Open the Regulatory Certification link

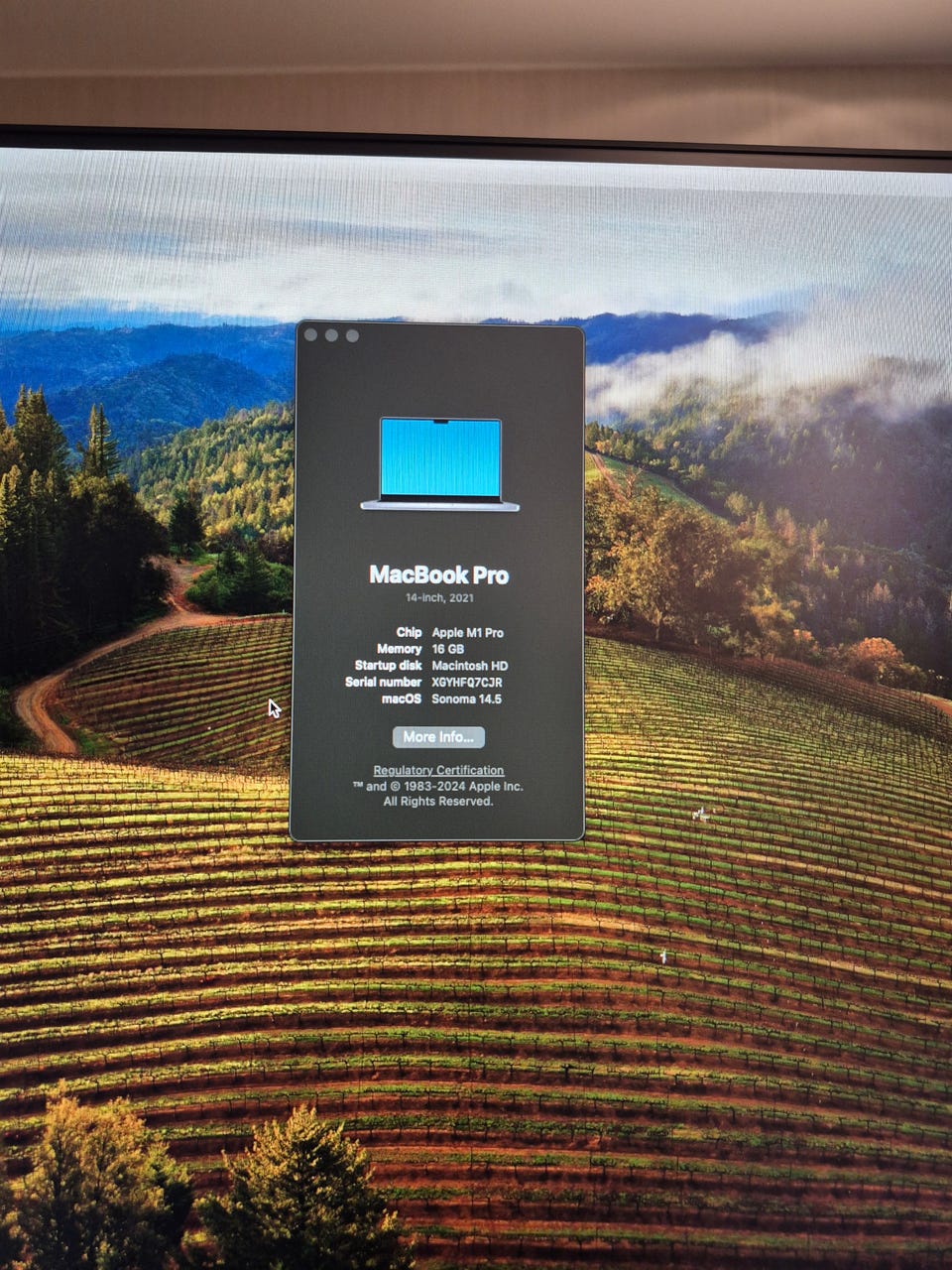pos(438,770)
